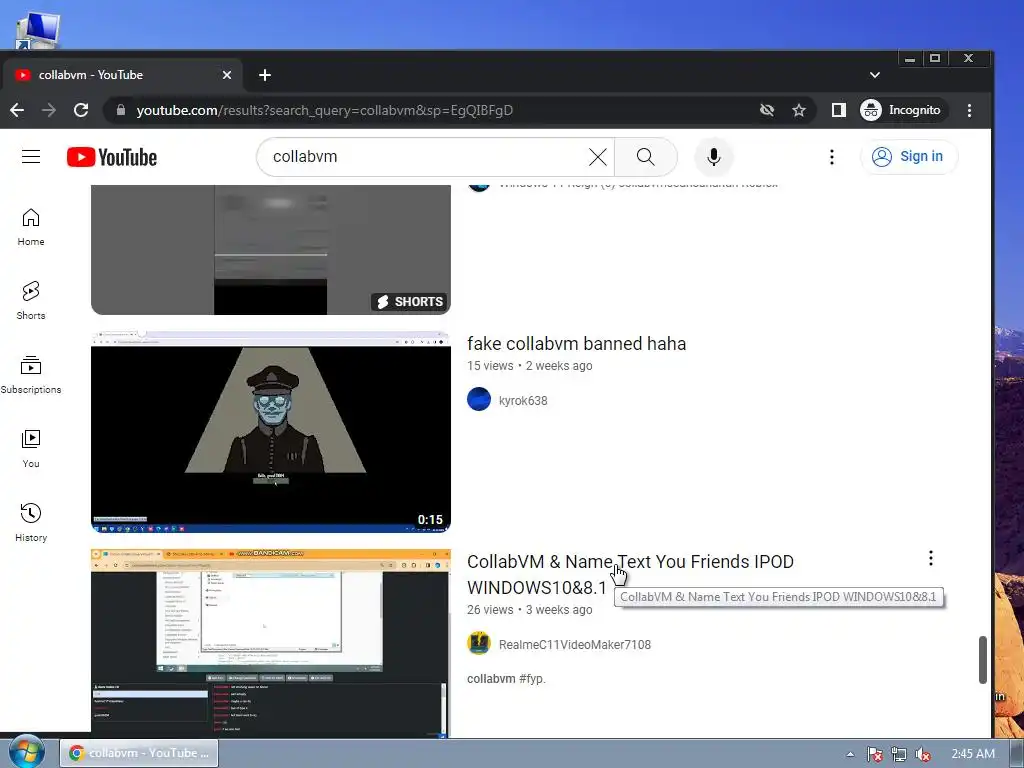Open the 2:45 AM taskbar clock

pyautogui.click(x=973, y=754)
